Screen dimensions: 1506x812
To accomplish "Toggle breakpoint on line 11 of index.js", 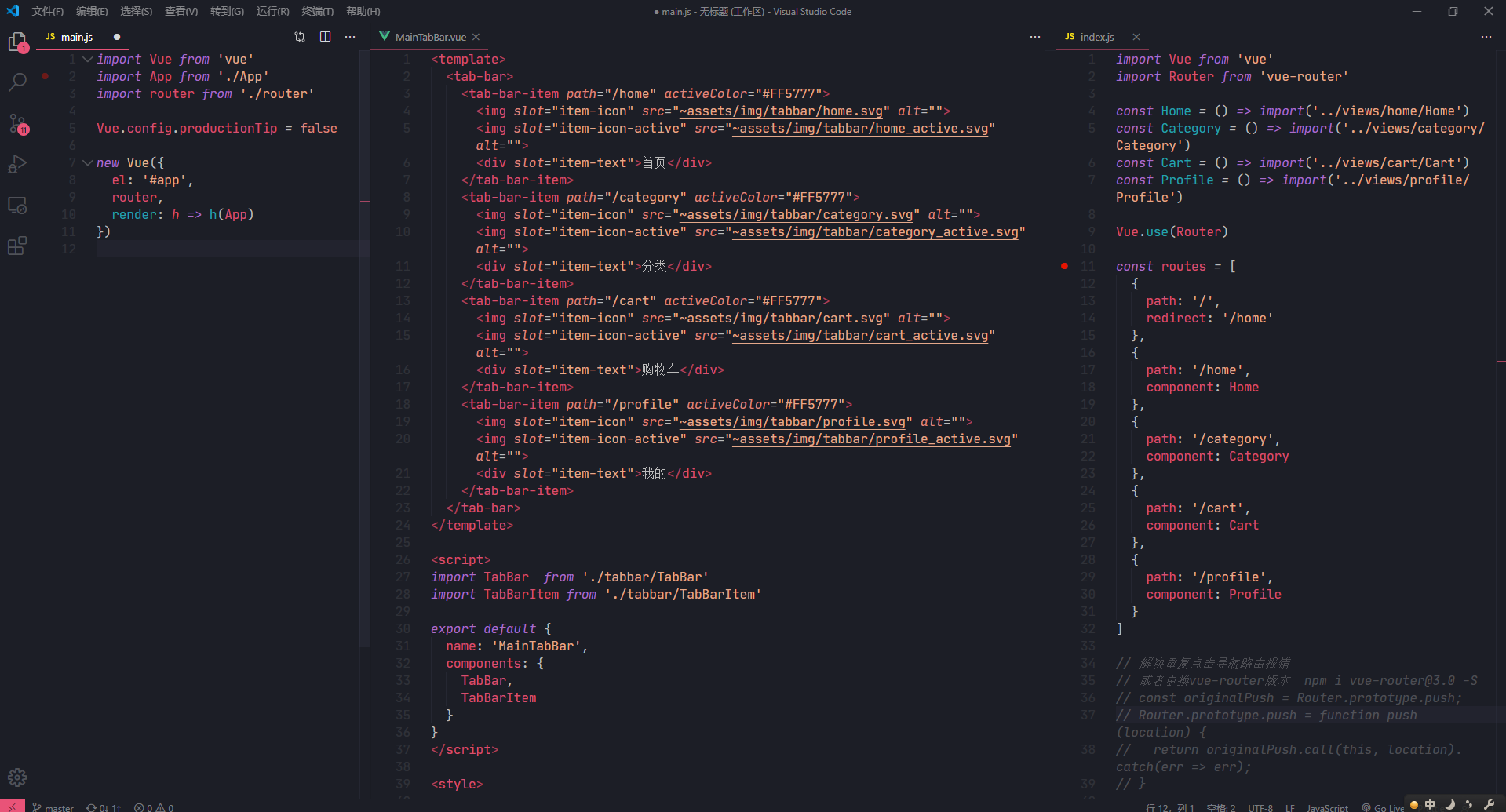I will click(x=1064, y=266).
